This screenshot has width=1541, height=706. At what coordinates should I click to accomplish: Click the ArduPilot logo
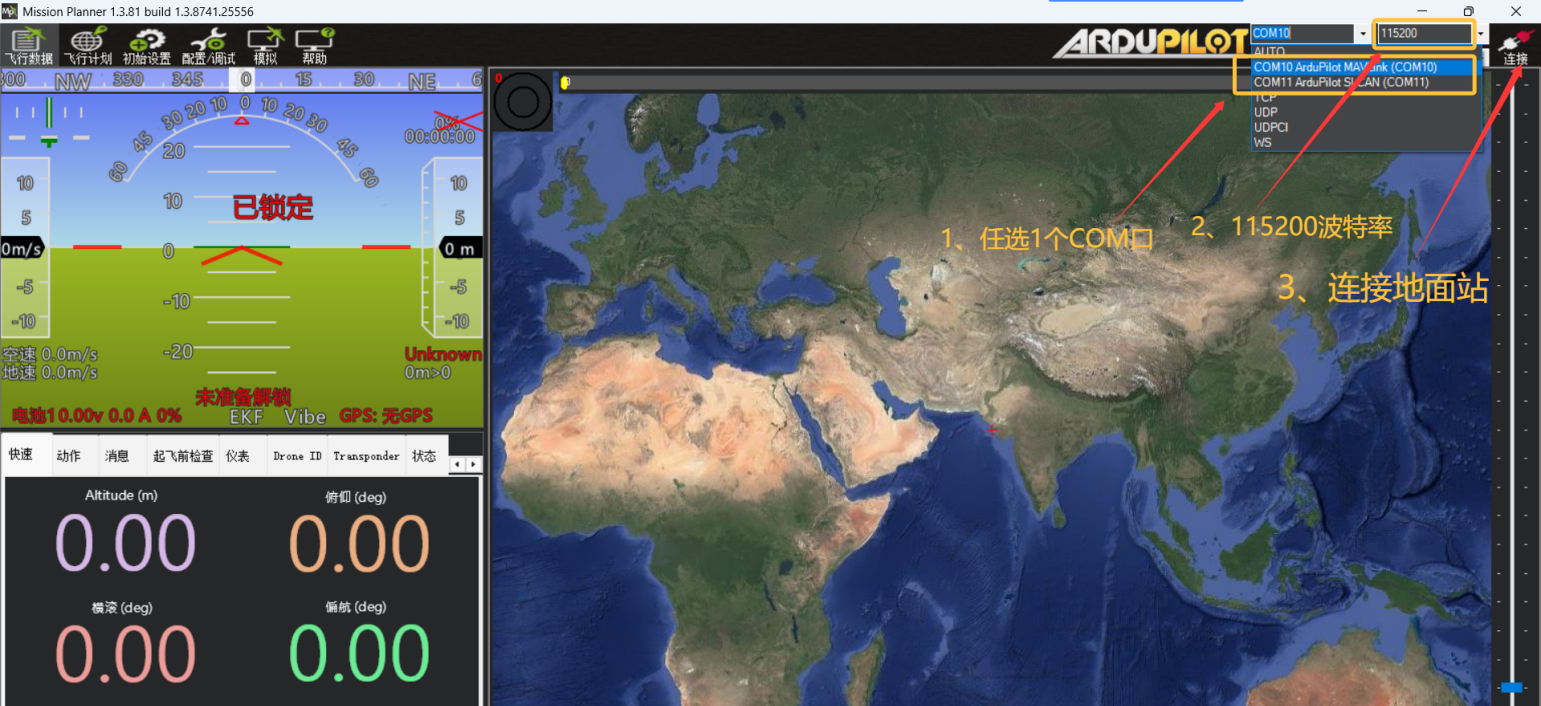1150,43
